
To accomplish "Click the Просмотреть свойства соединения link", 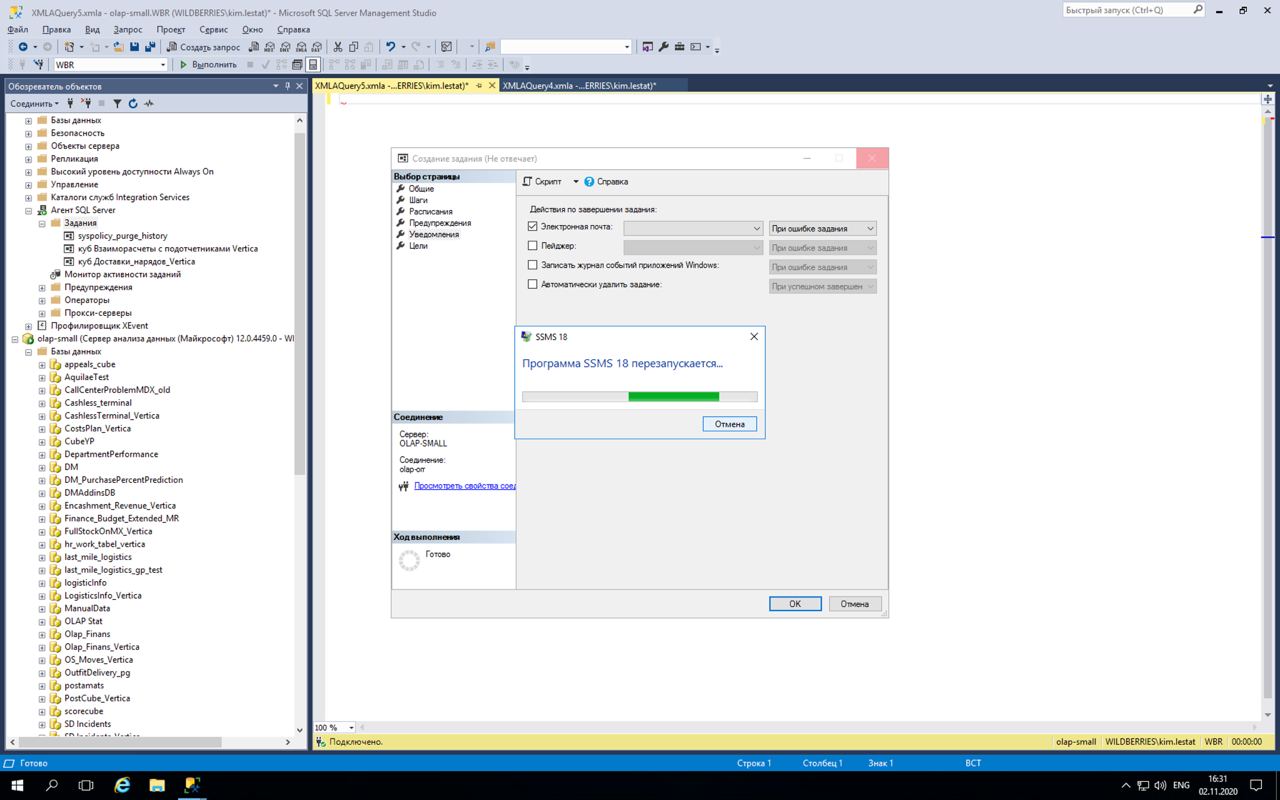I will coord(465,486).
